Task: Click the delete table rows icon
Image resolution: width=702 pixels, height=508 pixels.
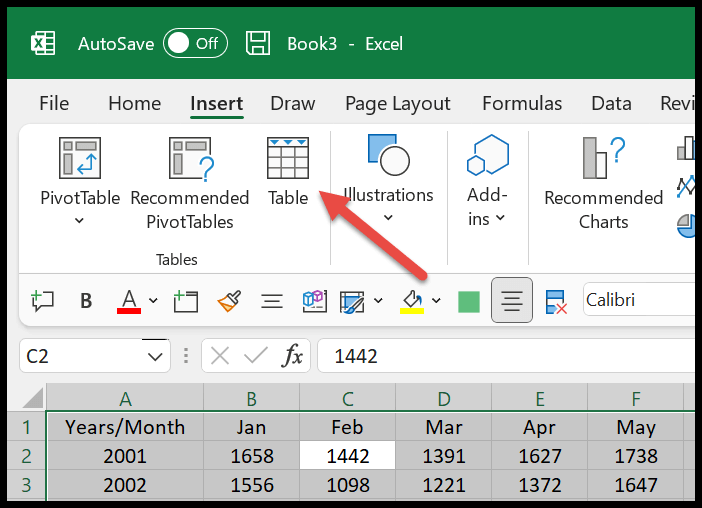Action: [x=556, y=302]
